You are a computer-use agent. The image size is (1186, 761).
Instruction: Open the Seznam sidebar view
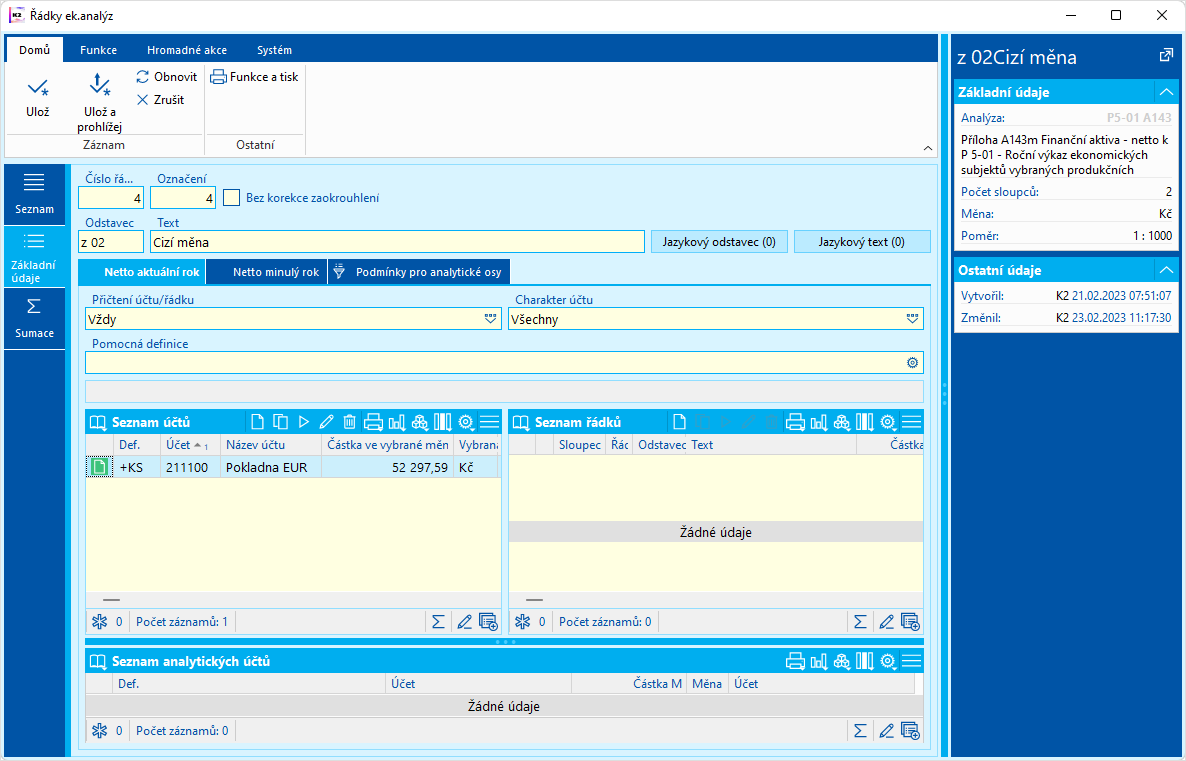click(x=34, y=194)
